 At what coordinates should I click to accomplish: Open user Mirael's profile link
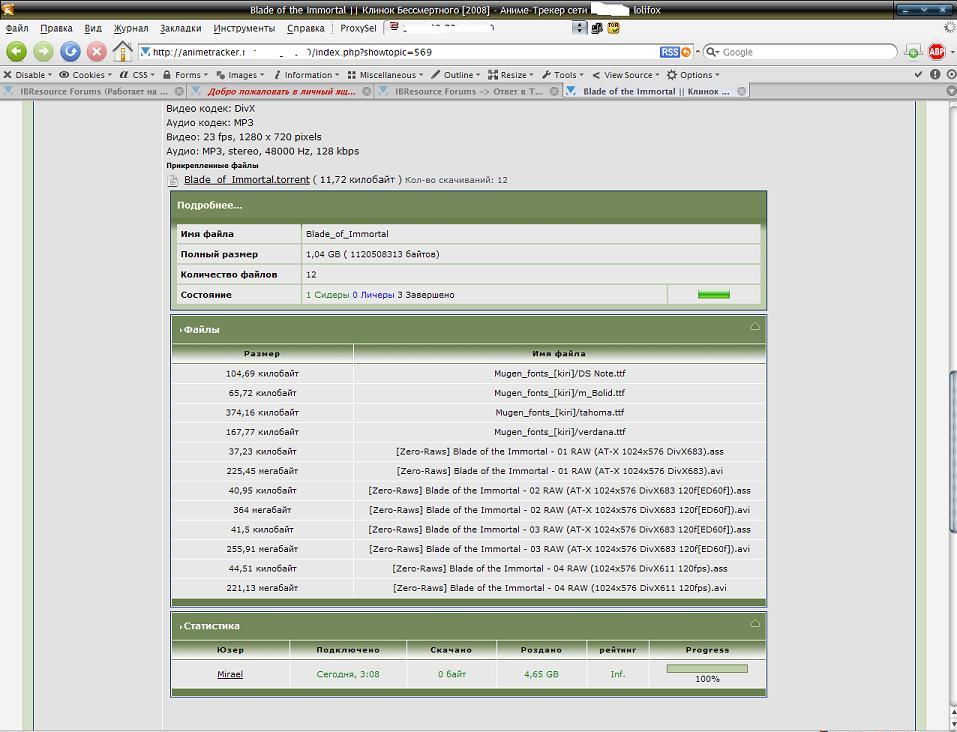pos(230,674)
